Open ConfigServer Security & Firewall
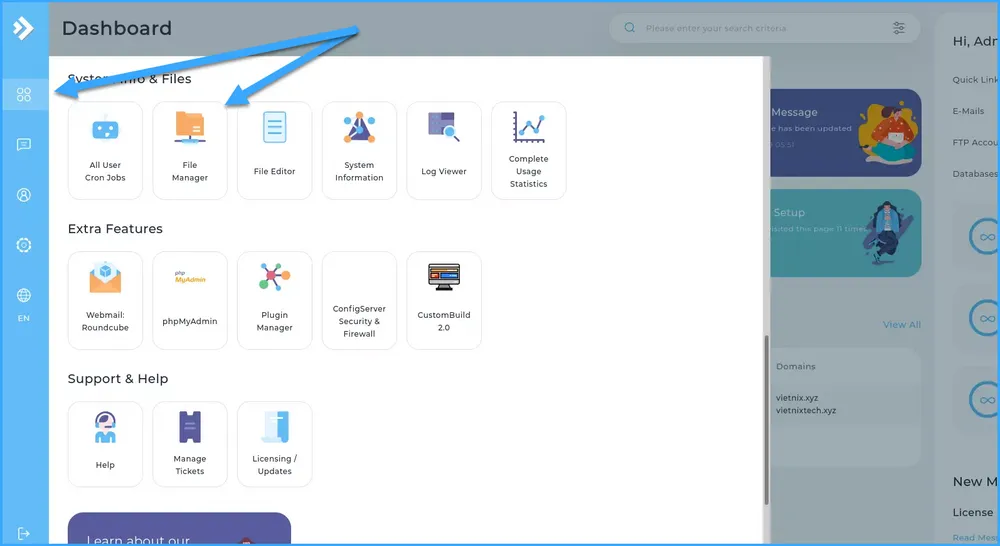 click(x=359, y=300)
